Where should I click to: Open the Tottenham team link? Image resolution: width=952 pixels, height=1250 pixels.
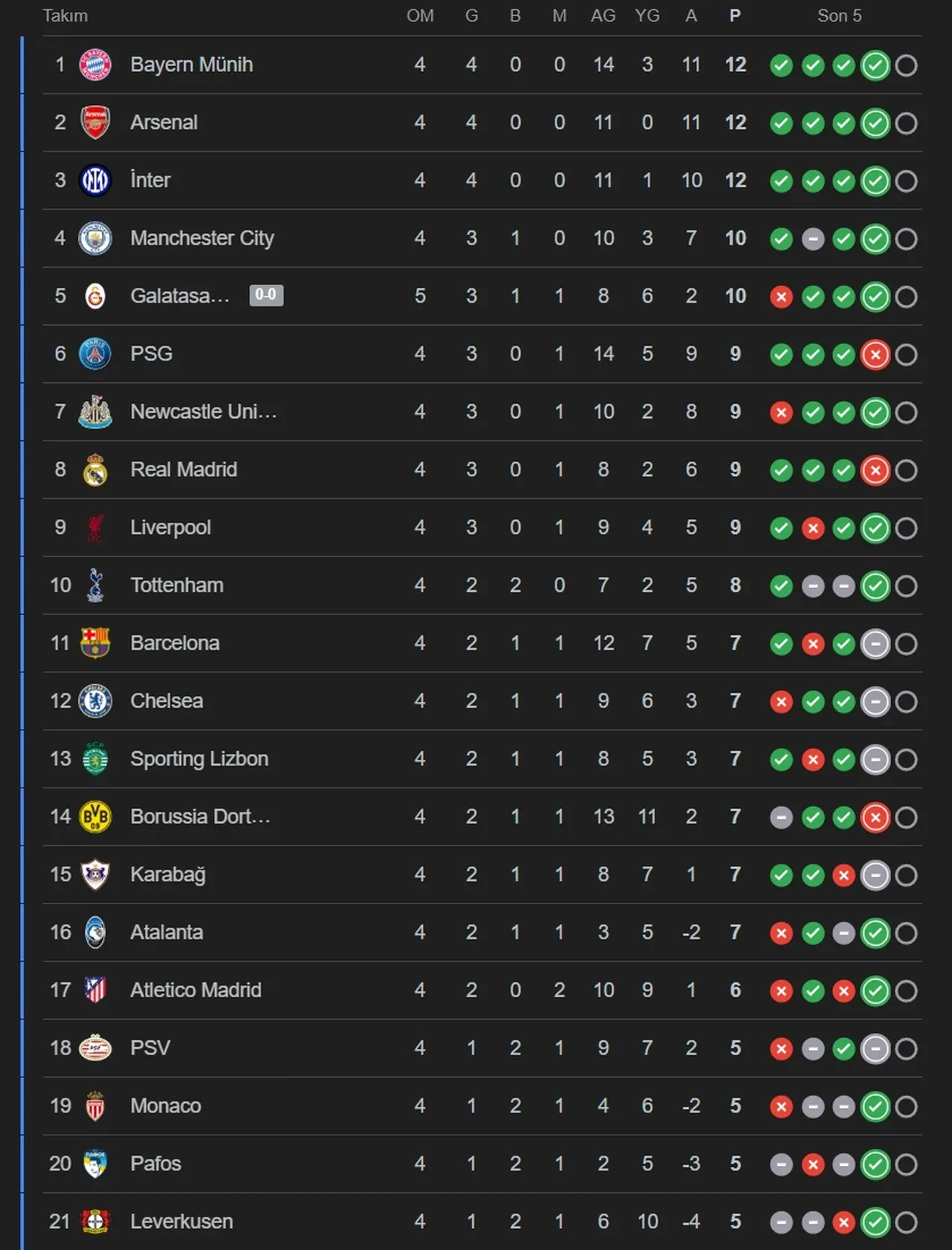(x=176, y=585)
